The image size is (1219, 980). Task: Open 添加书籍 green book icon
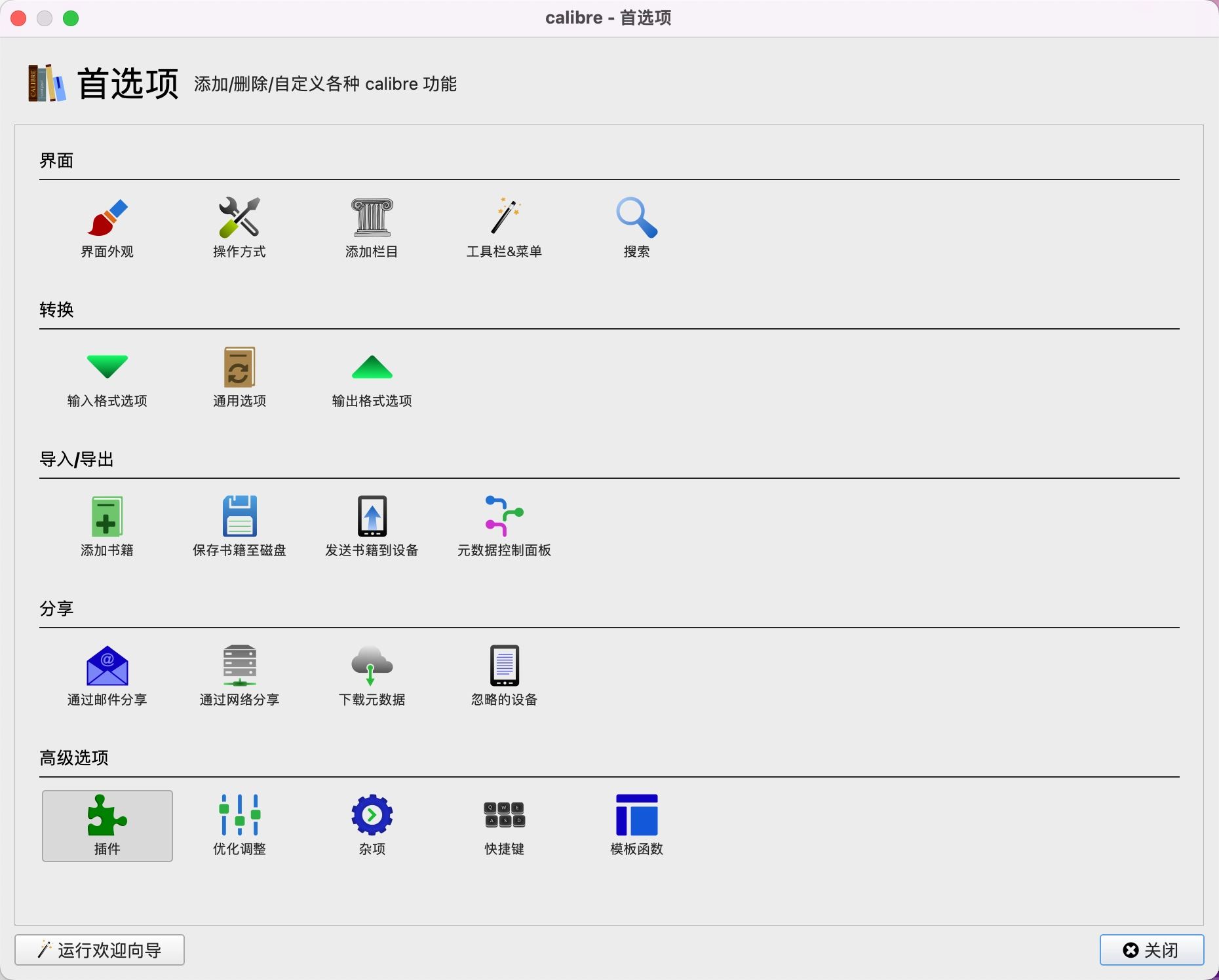pos(107,527)
